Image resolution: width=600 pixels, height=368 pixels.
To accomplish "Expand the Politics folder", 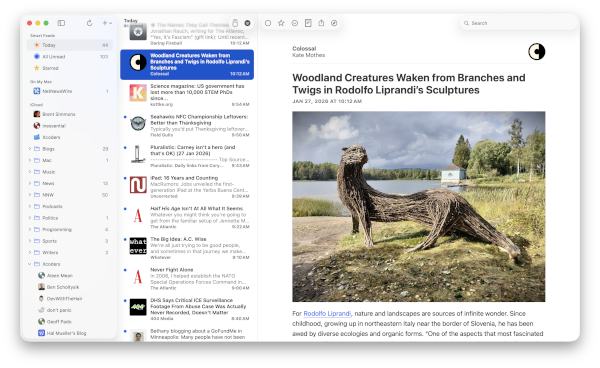I will coord(30,218).
